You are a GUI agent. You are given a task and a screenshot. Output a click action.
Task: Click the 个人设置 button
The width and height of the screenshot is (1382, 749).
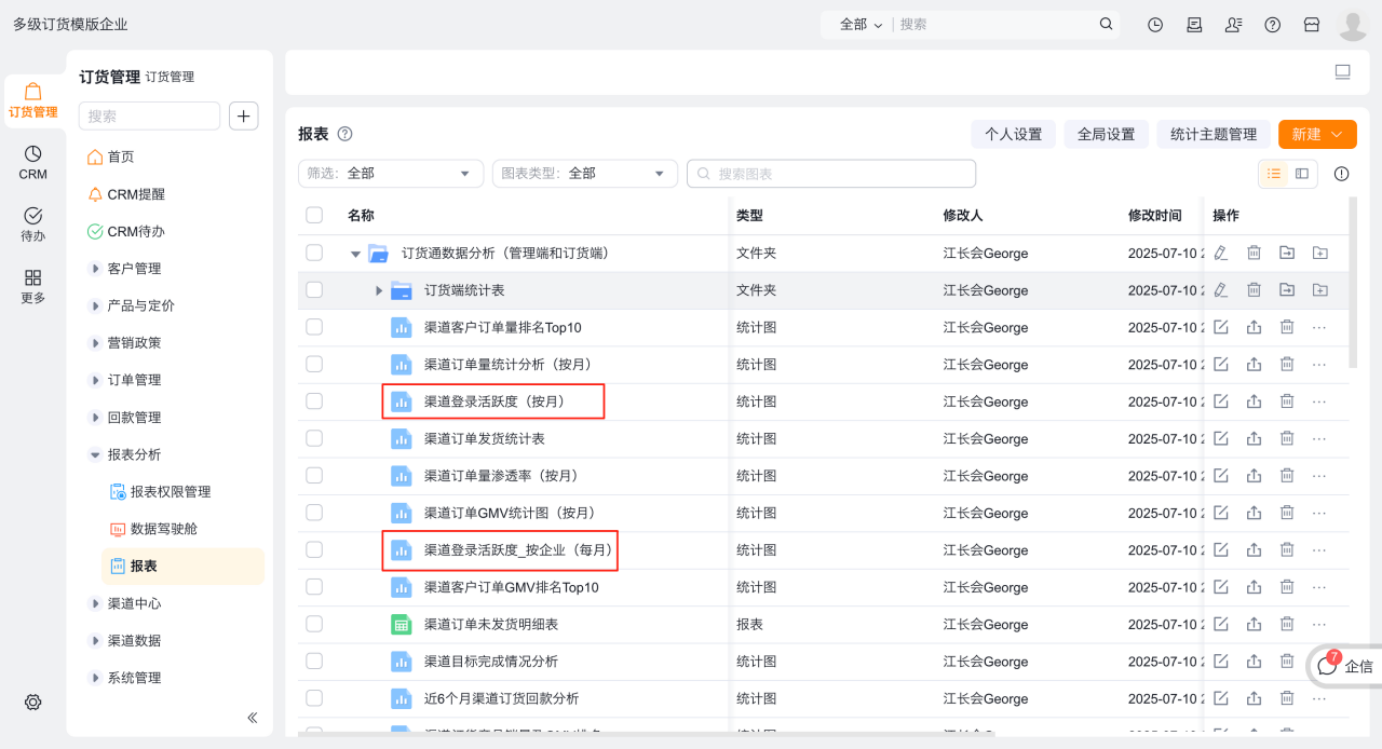coord(1013,134)
